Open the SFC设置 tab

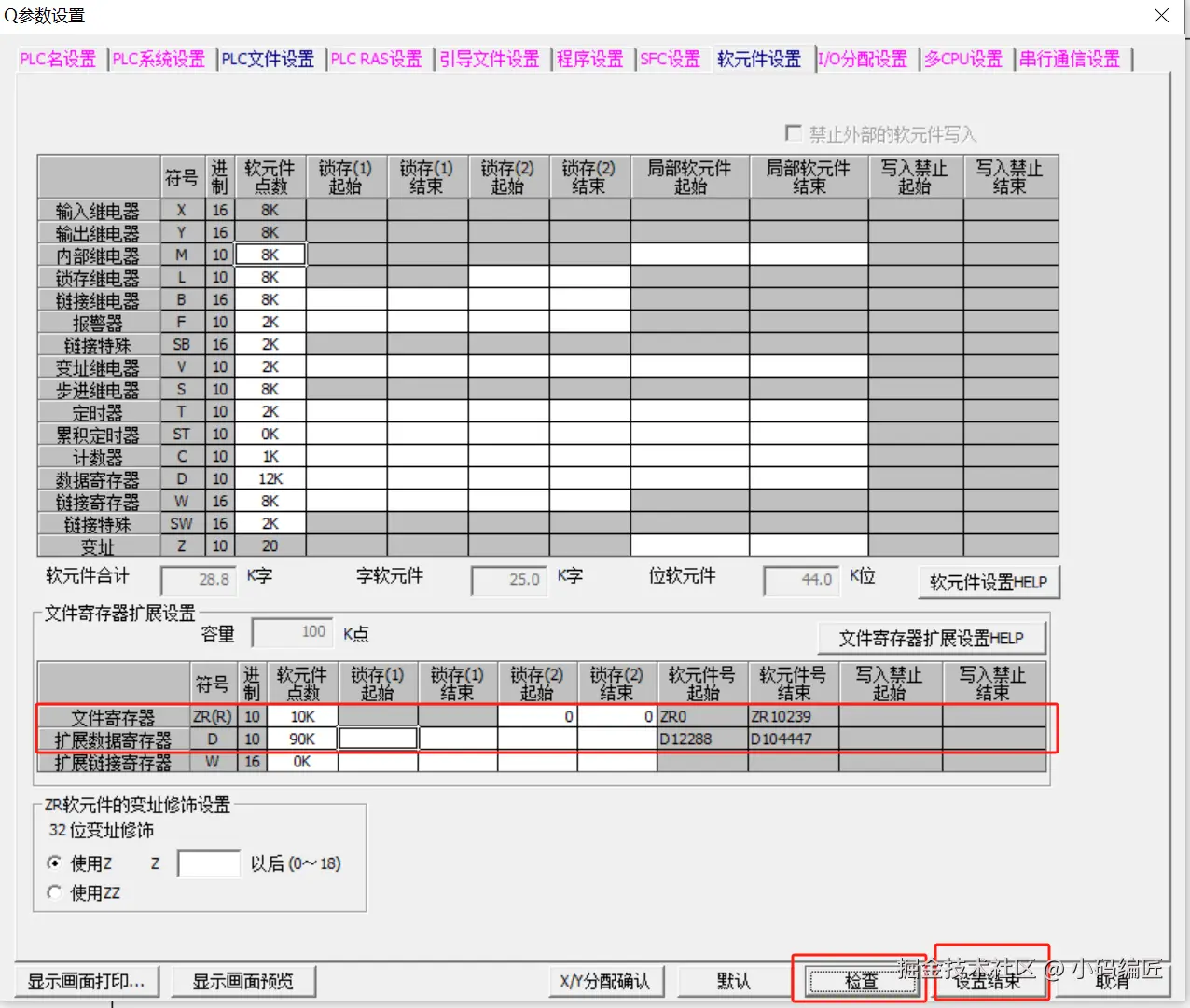(670, 60)
